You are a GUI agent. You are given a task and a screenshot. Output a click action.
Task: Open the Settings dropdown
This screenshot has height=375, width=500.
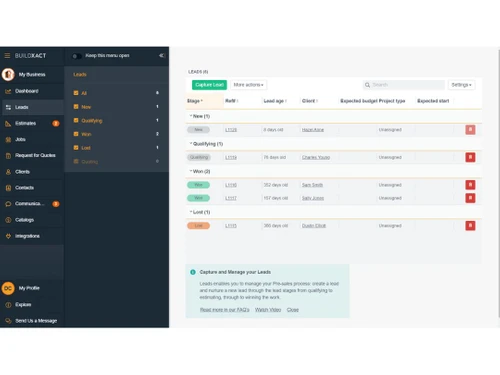point(462,85)
